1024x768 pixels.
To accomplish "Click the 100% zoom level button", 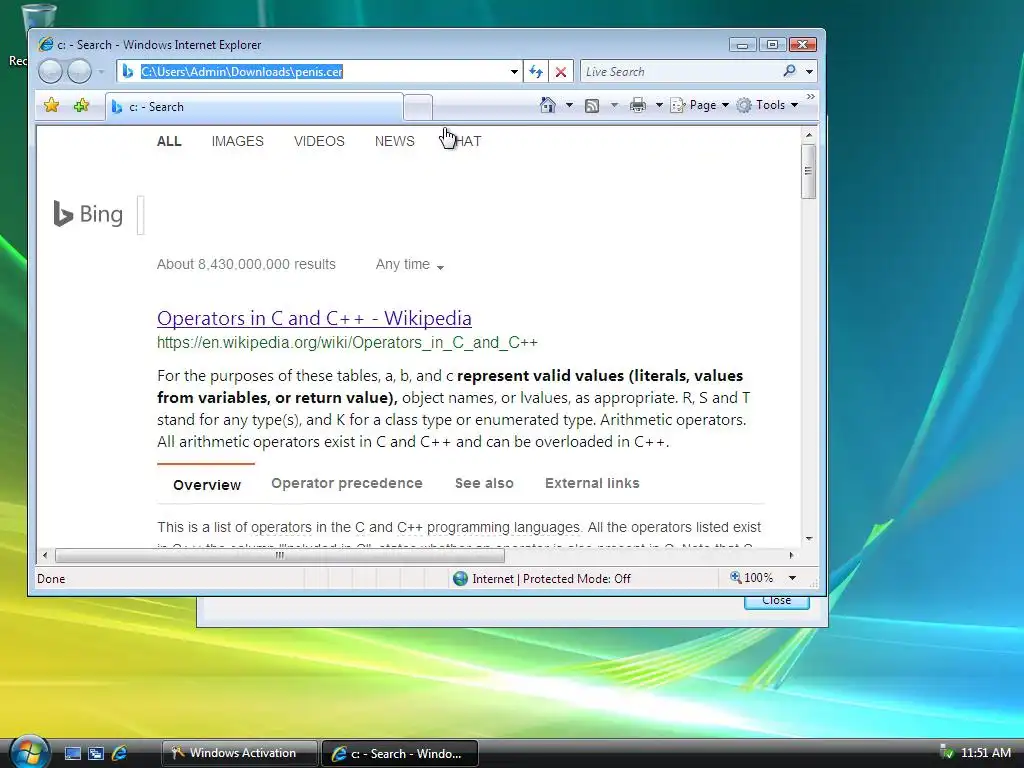I will 752,578.
